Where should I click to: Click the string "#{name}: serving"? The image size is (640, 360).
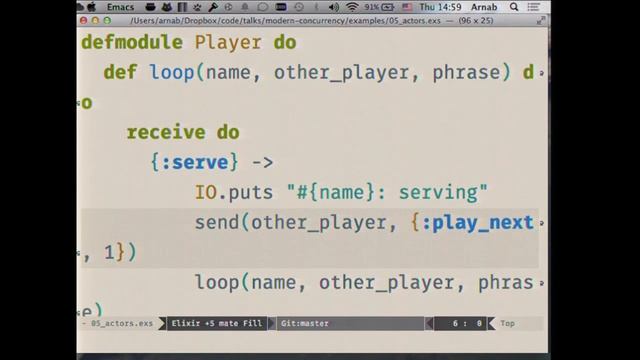click(x=387, y=192)
